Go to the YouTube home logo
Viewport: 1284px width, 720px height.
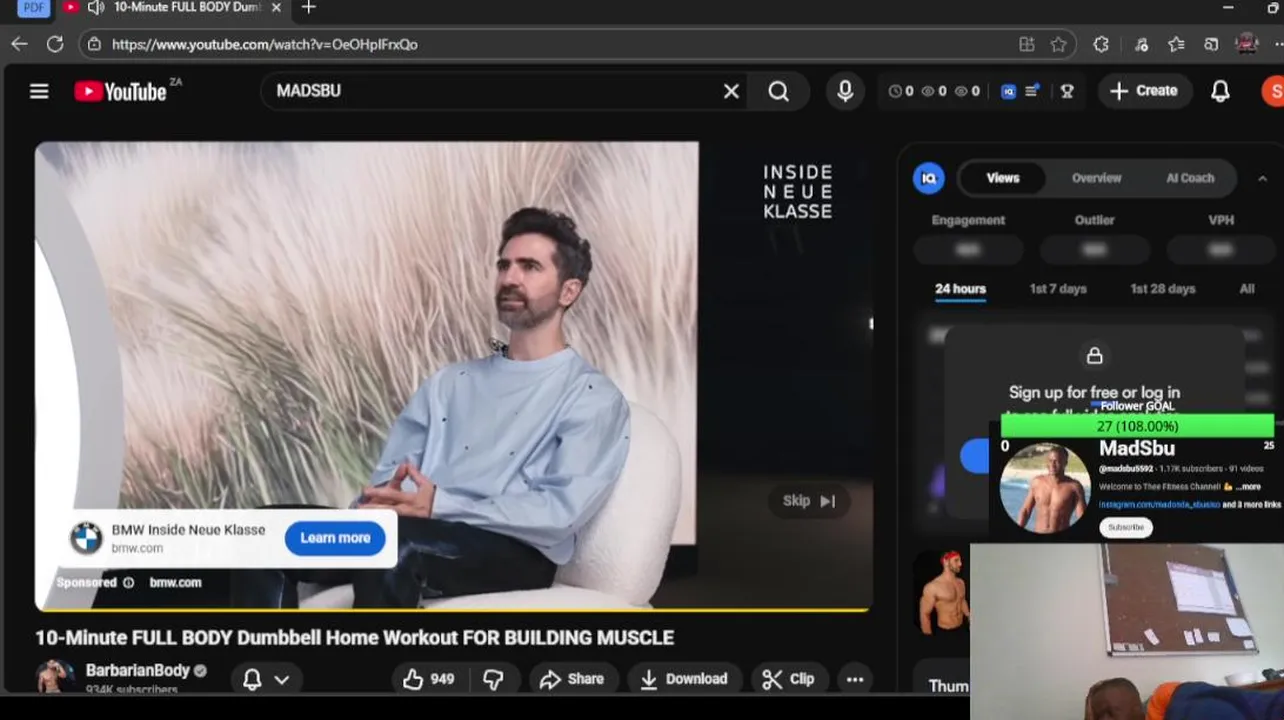120,91
